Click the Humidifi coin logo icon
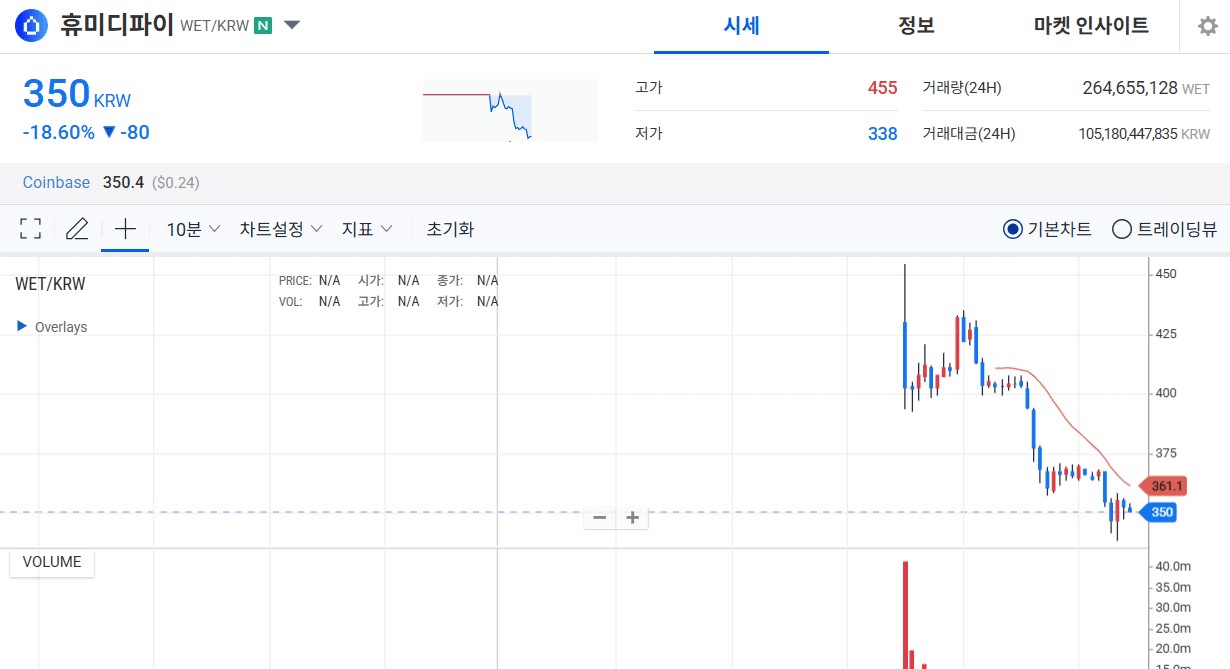This screenshot has width=1230, height=669. [x=34, y=26]
